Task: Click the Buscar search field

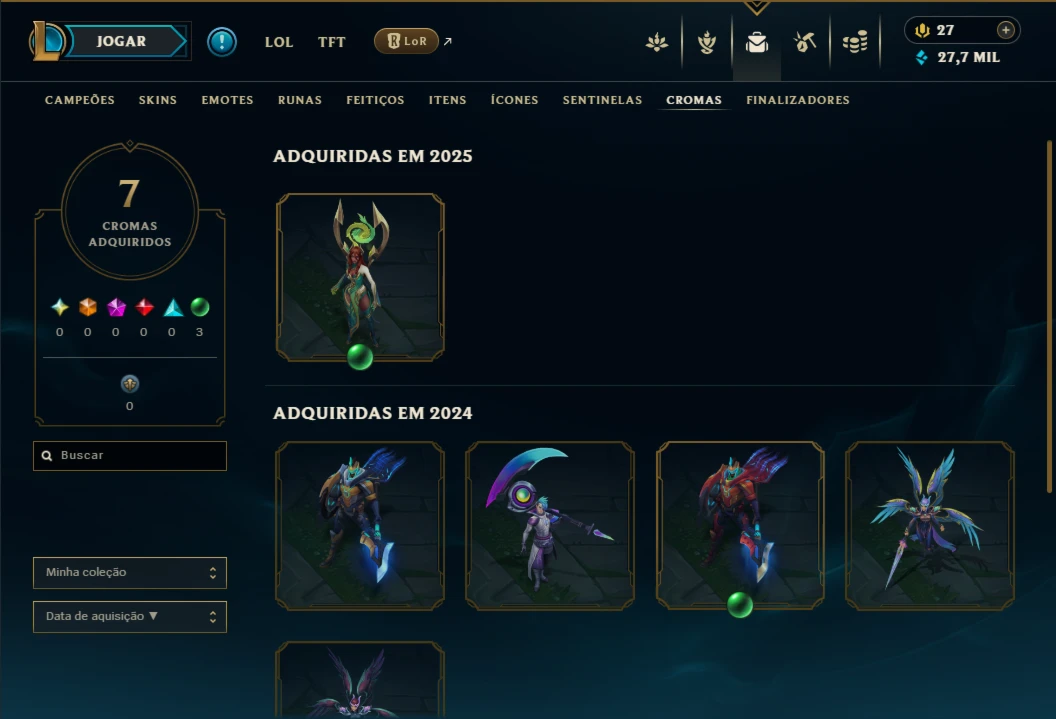Action: 130,456
